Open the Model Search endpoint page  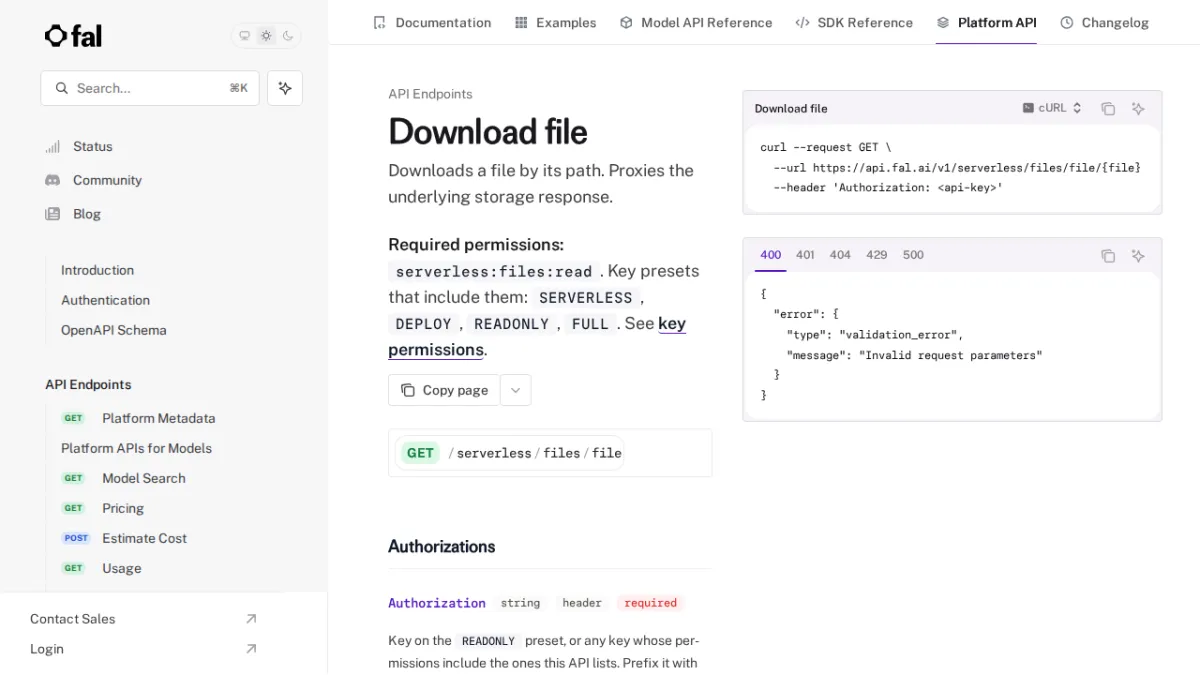coord(123,478)
